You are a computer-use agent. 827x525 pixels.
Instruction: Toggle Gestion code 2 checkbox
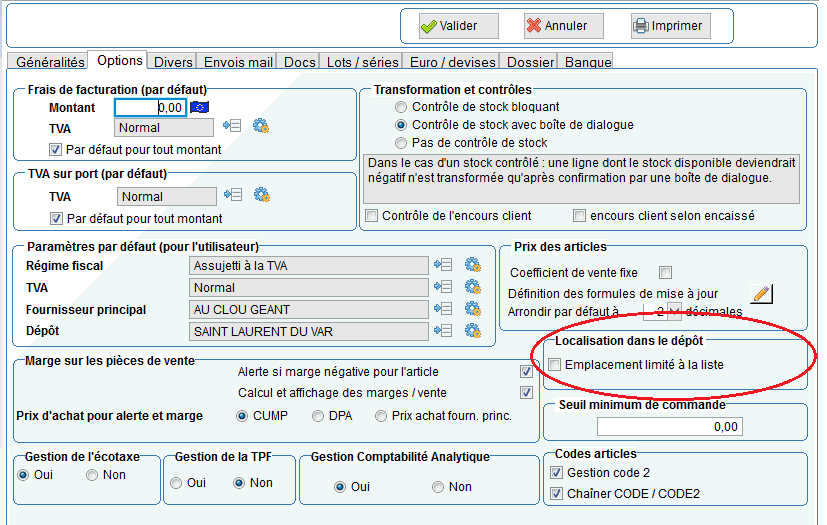tap(556, 472)
